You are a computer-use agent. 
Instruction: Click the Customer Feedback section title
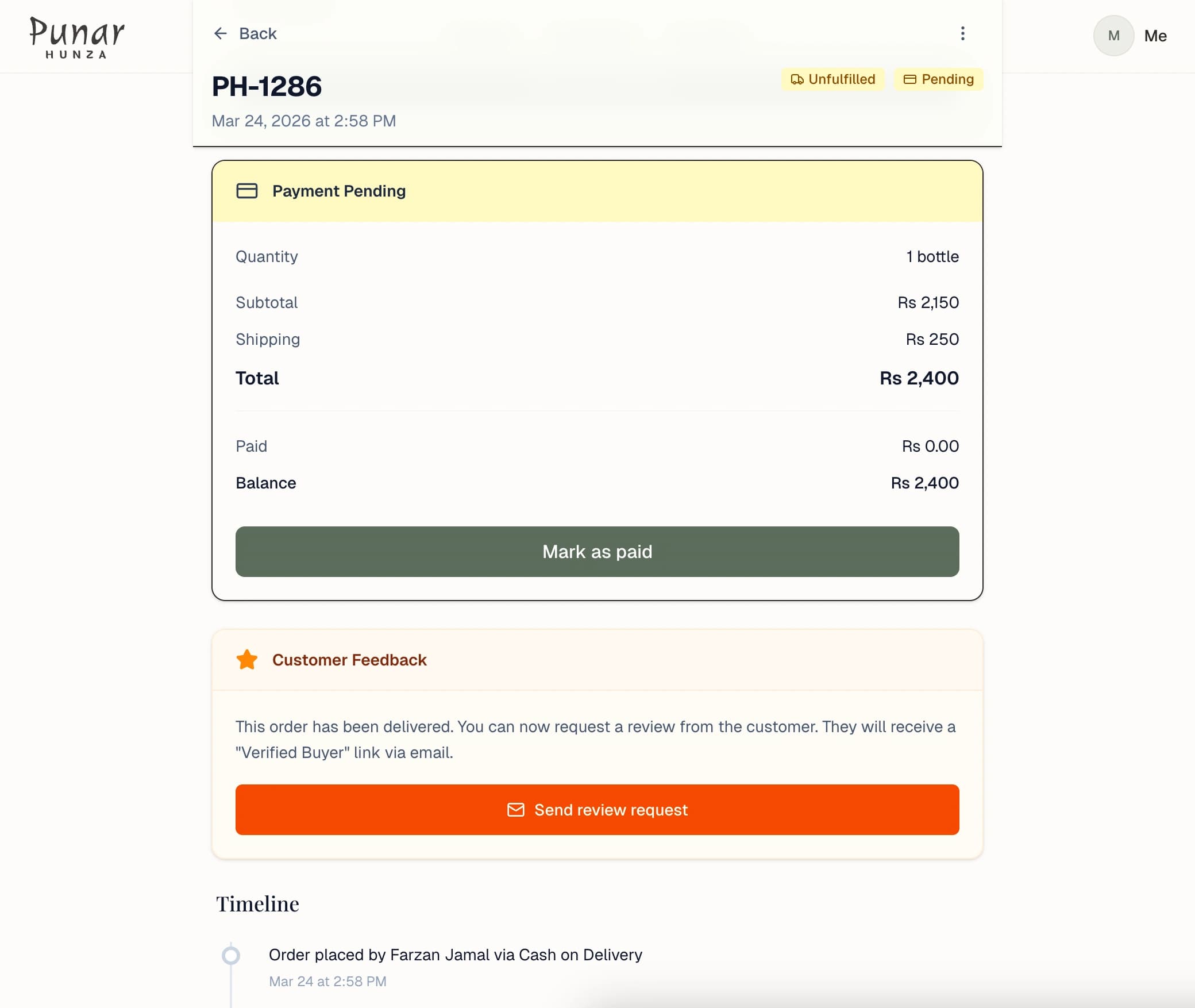349,660
